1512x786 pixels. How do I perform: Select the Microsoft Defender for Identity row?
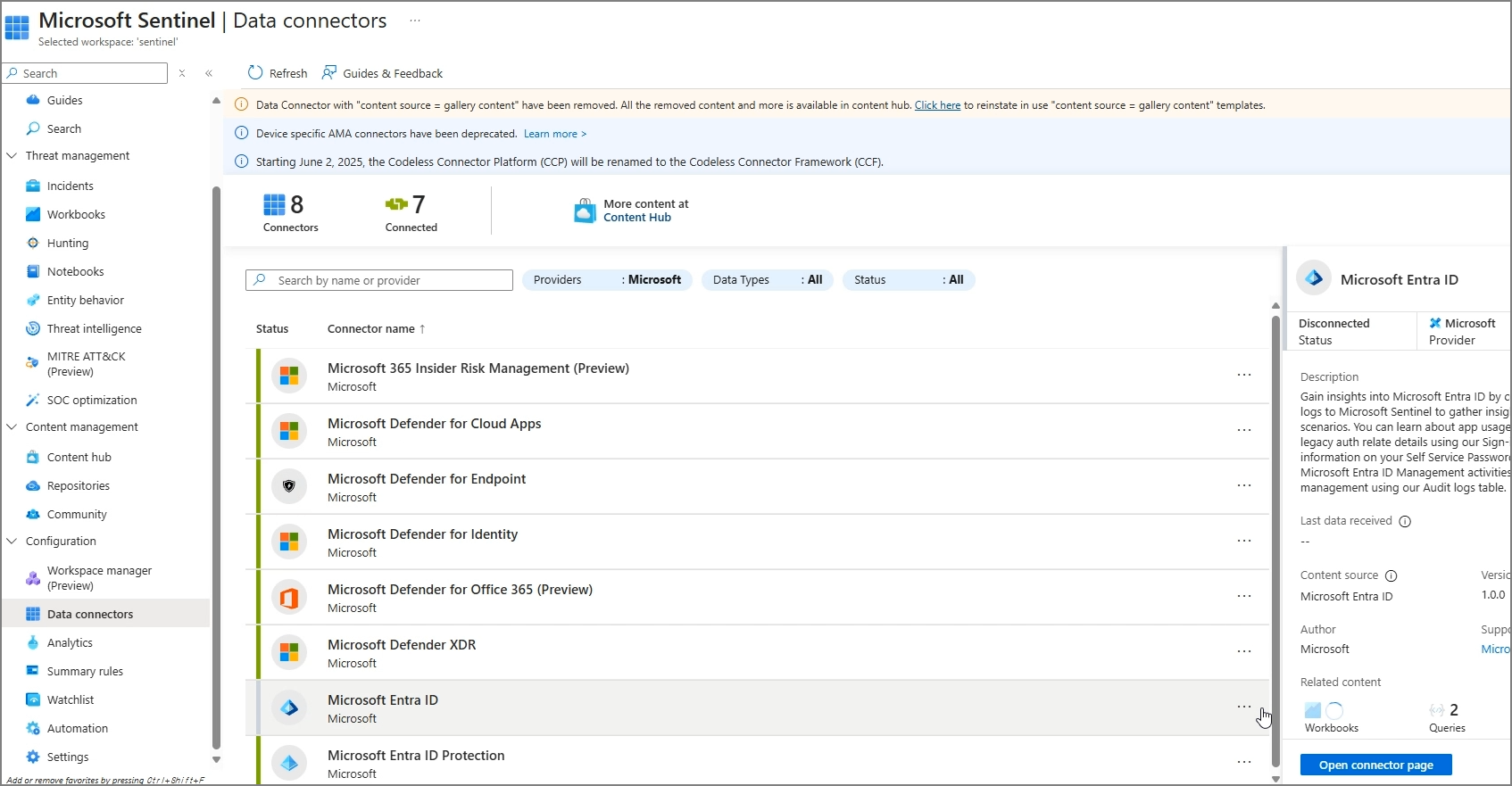757,542
